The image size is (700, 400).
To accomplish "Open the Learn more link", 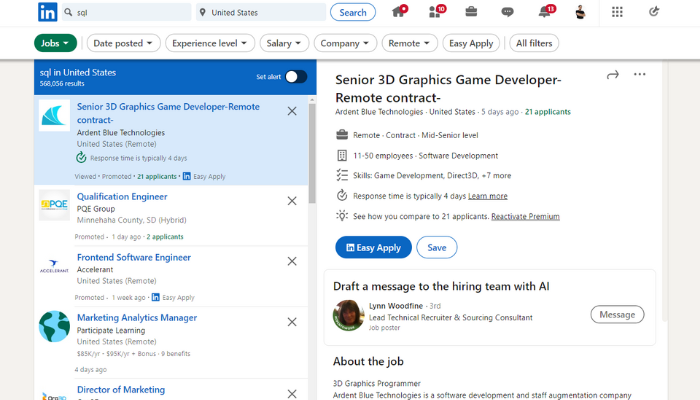I will (x=488, y=196).
